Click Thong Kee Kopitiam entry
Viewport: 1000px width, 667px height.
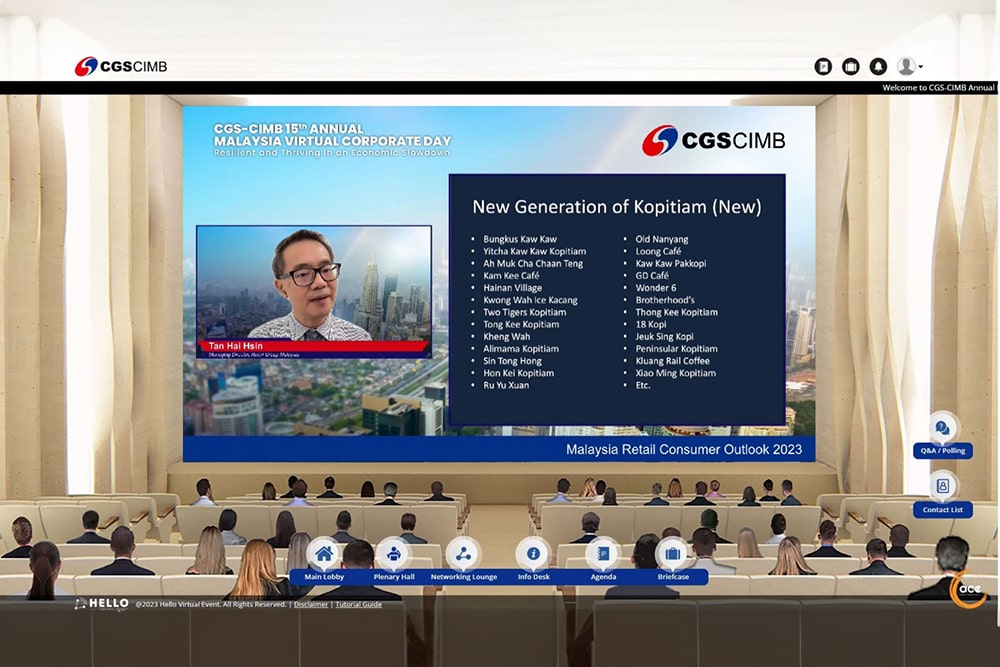(676, 312)
